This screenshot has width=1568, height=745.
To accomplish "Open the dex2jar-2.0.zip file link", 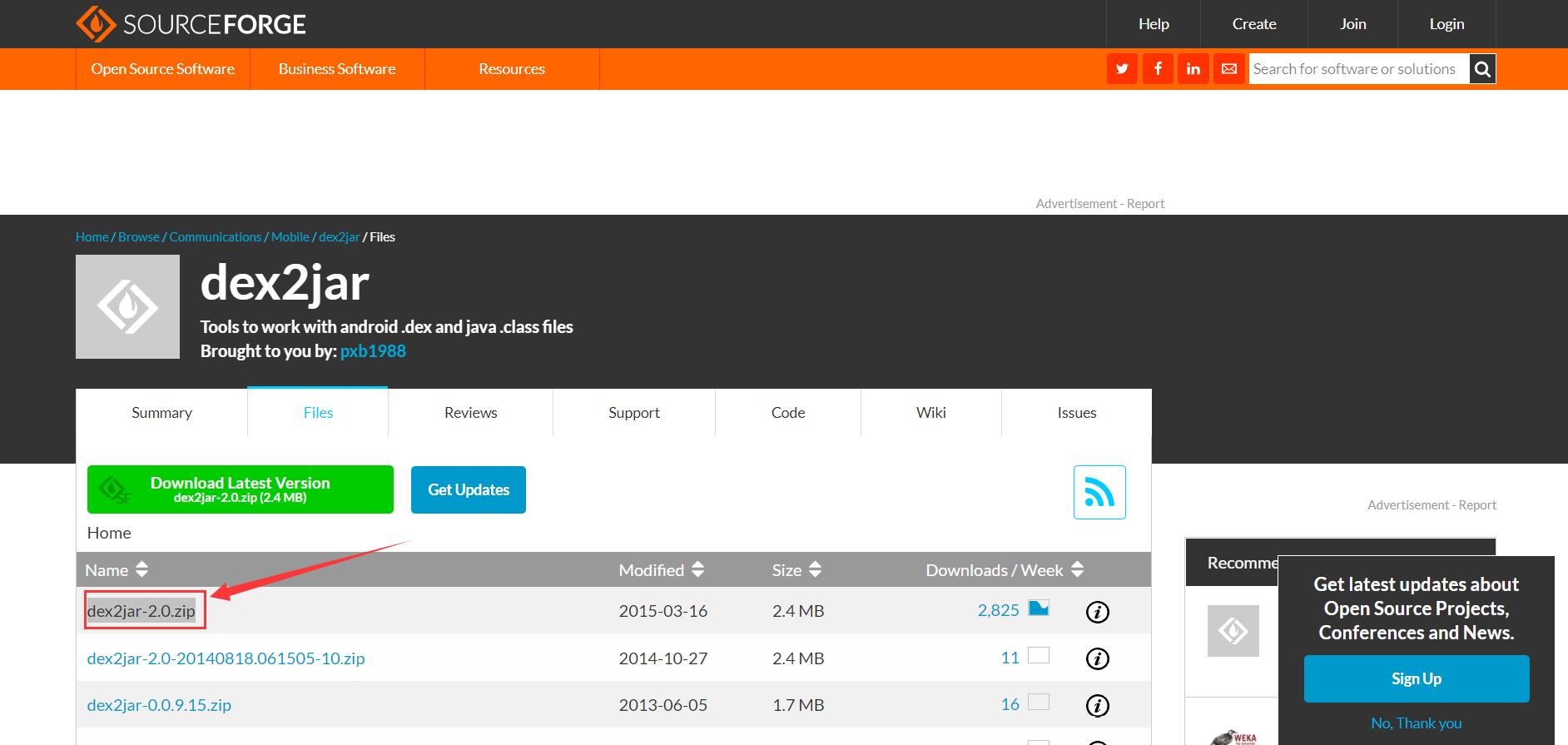I will tap(141, 611).
